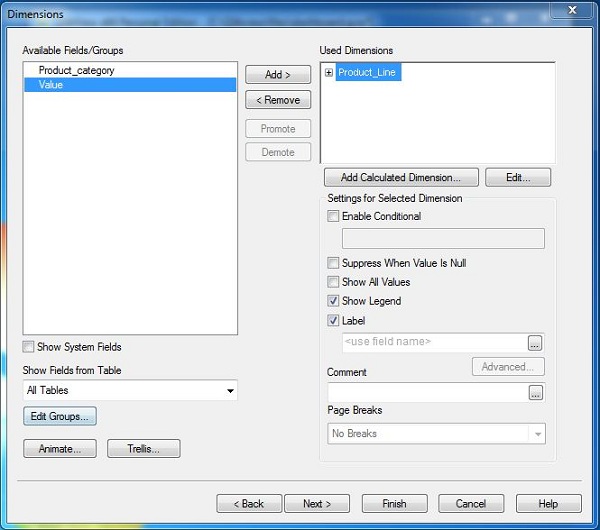Click the Edit Groups button
The width and height of the screenshot is (600, 530).
(59, 416)
